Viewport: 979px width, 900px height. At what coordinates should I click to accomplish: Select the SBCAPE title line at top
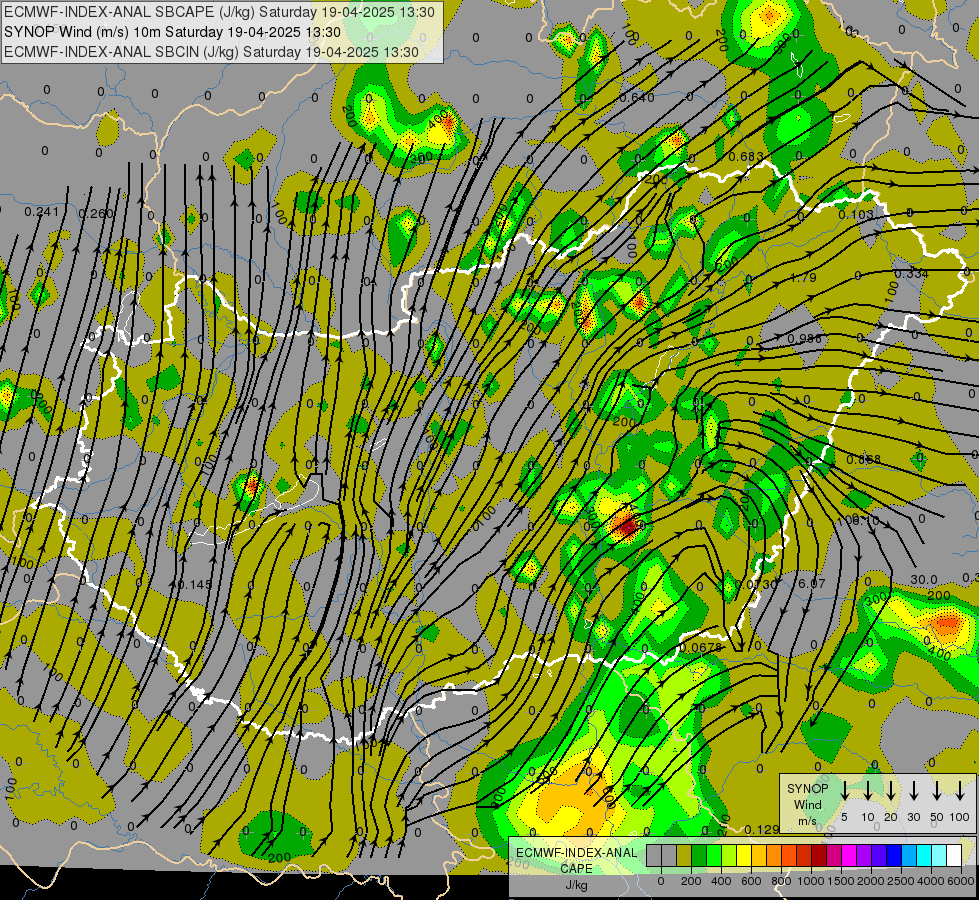pyautogui.click(x=219, y=12)
